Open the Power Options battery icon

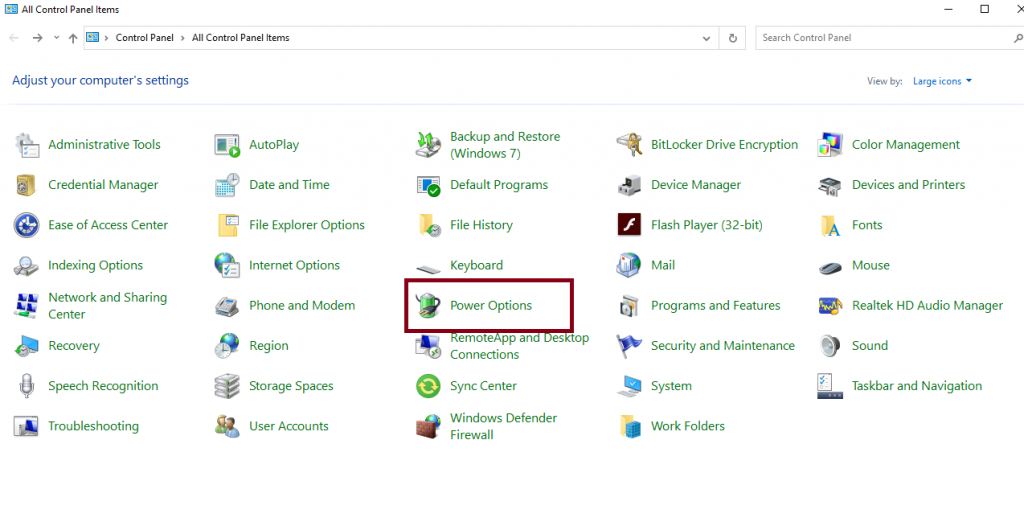pos(428,306)
